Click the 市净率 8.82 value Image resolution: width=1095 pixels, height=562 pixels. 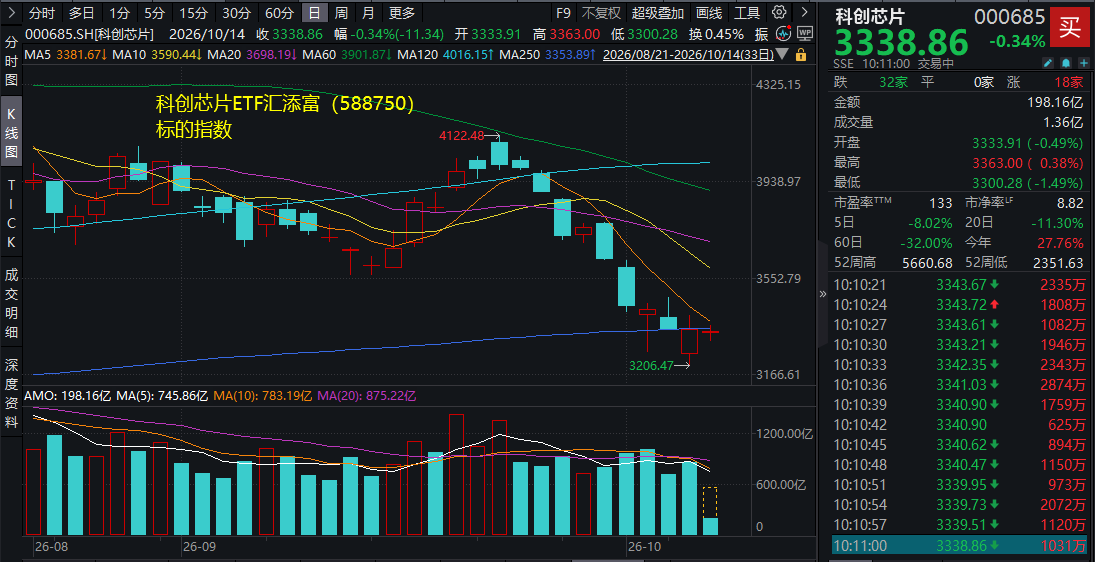pos(1071,203)
